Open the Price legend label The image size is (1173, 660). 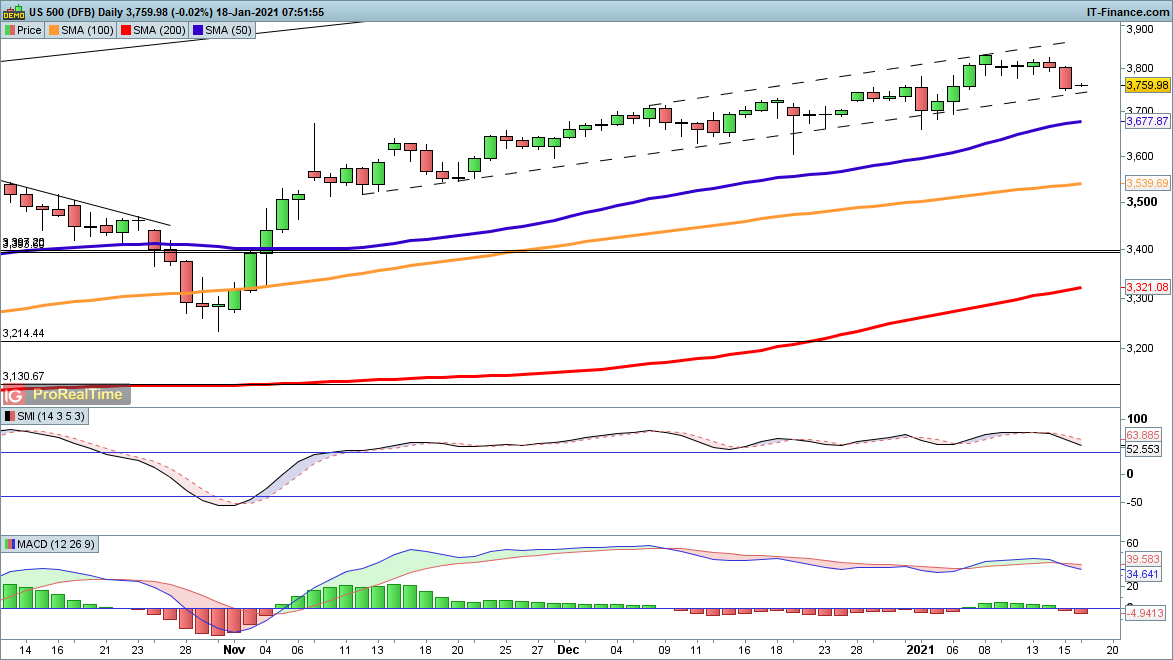click(x=29, y=30)
